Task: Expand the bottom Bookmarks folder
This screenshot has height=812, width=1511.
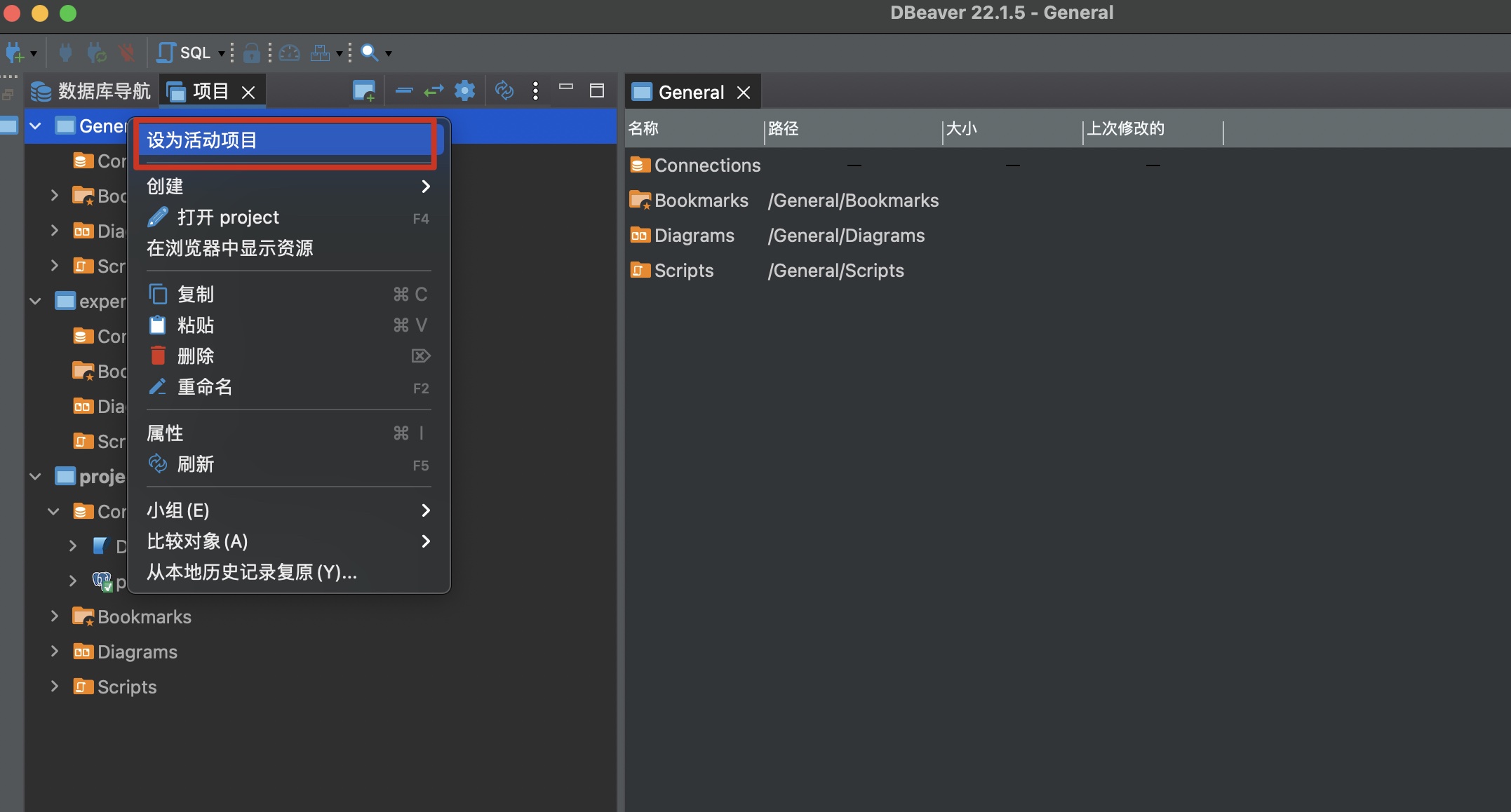Action: [x=55, y=616]
